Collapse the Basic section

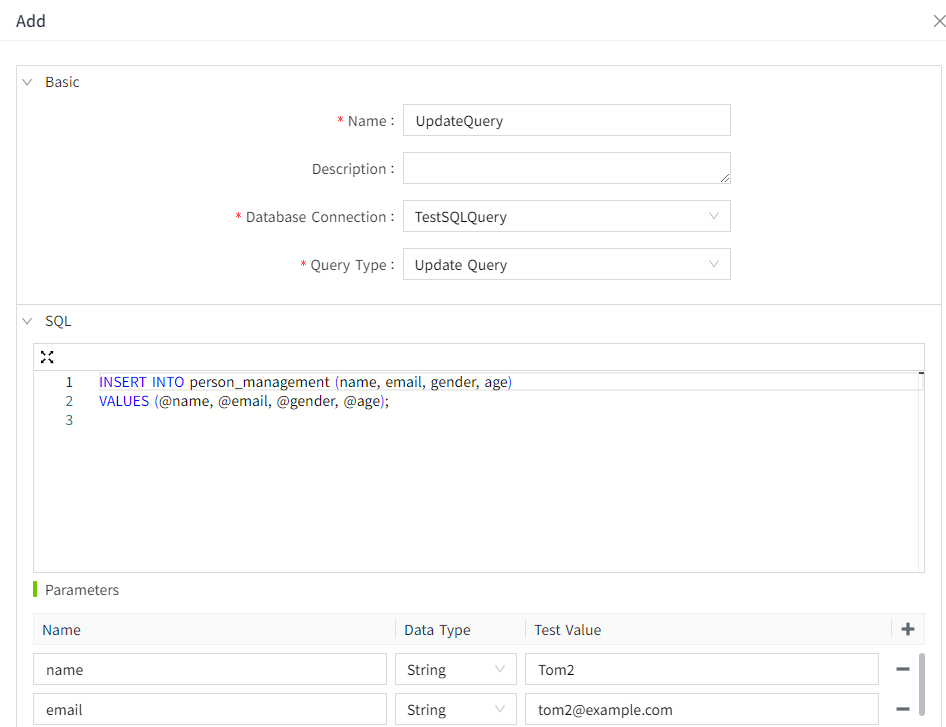point(28,82)
